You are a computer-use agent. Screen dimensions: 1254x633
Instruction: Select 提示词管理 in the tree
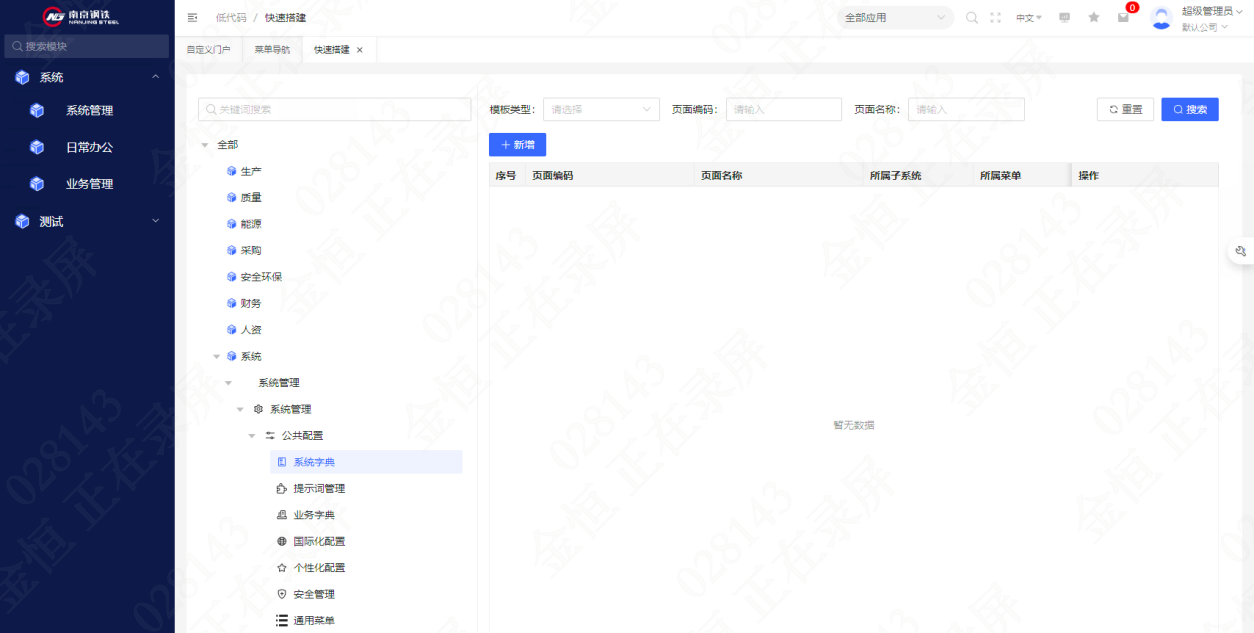[x=319, y=488]
